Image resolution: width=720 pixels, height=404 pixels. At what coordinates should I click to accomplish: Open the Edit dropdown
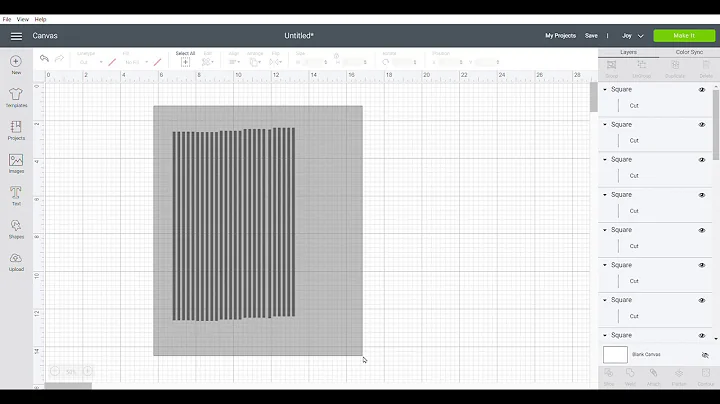coord(208,62)
